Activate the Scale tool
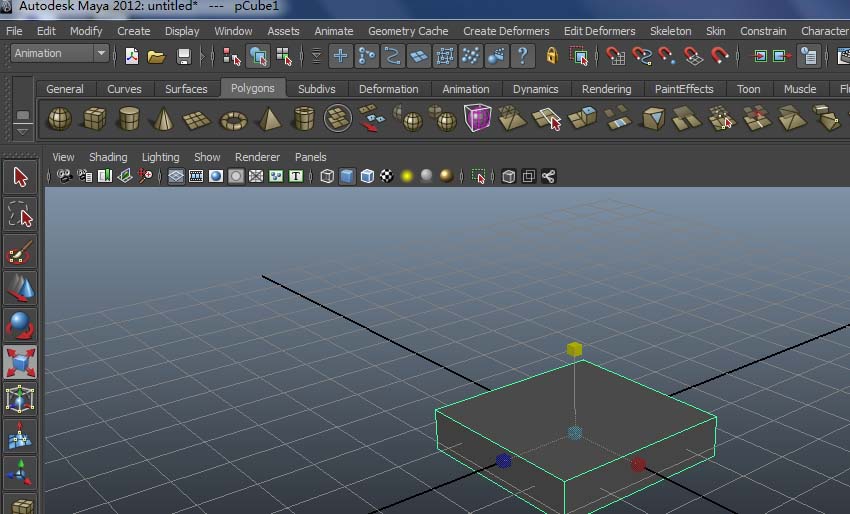The height and width of the screenshot is (514, 850). click(20, 362)
